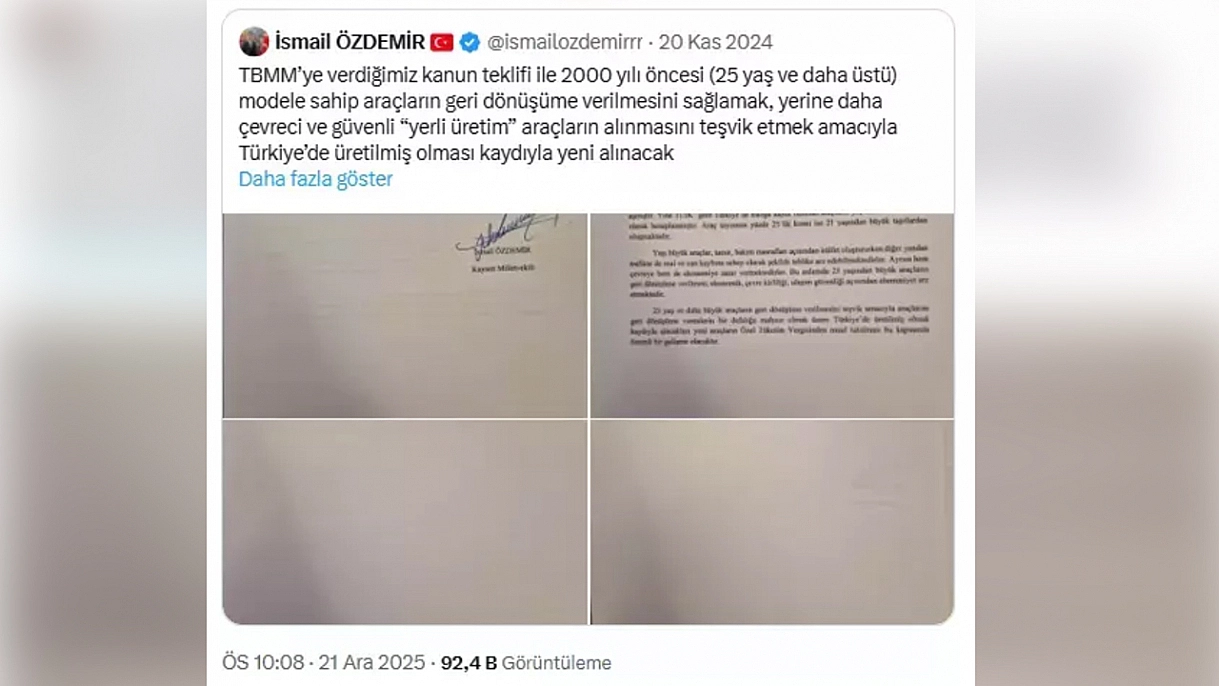The height and width of the screenshot is (686, 1219).
Task: Click the blue verified badge
Action: coord(470,42)
